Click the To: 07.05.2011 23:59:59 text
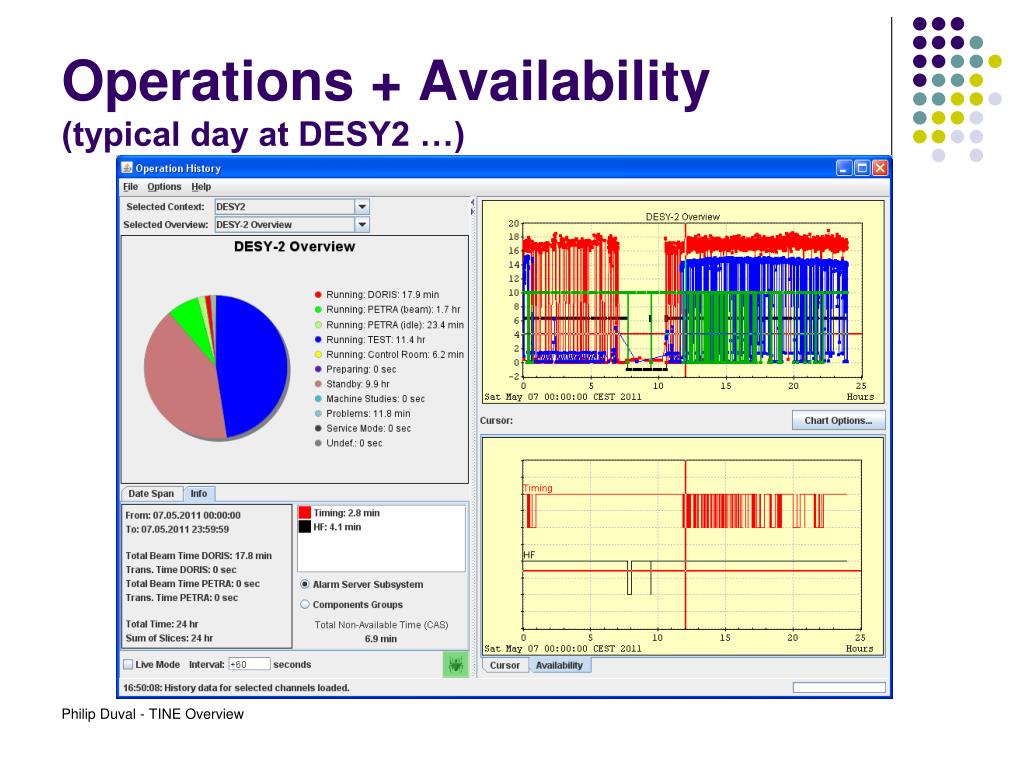The width and height of the screenshot is (1024, 768). 177,529
